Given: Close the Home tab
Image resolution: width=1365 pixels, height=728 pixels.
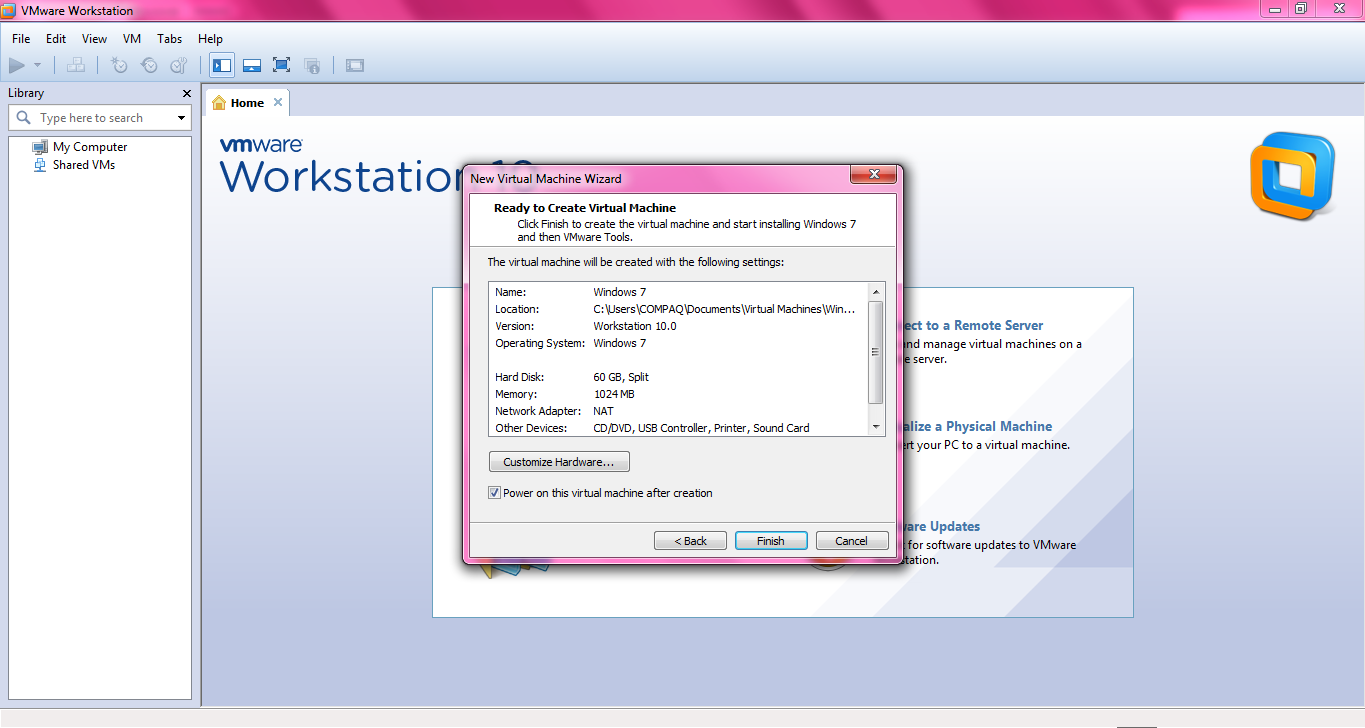Looking at the screenshot, I should click(x=278, y=102).
